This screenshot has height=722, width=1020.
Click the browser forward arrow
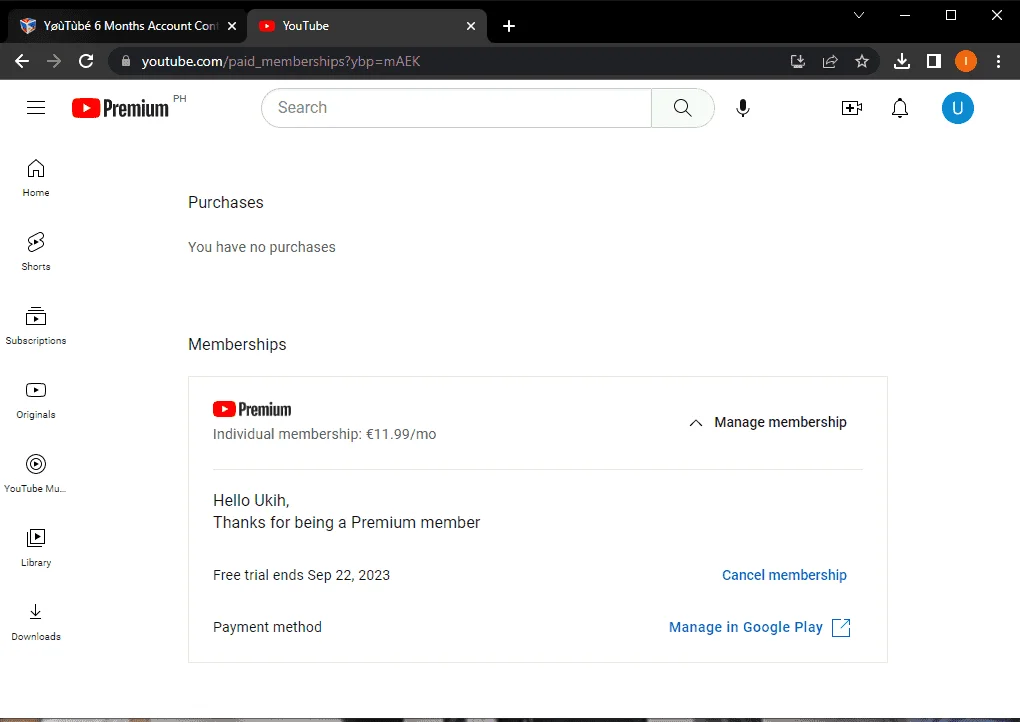coord(54,61)
